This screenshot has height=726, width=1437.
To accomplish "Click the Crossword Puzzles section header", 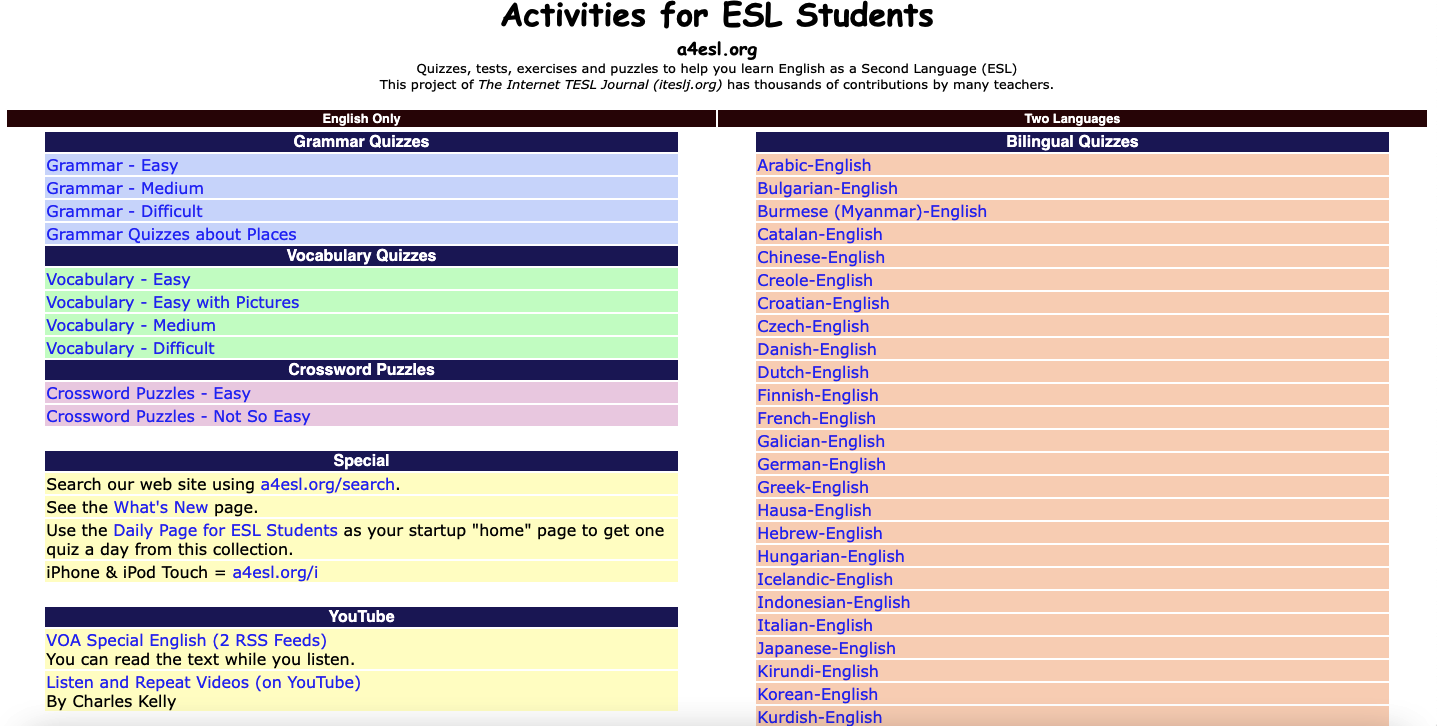I will 361,370.
